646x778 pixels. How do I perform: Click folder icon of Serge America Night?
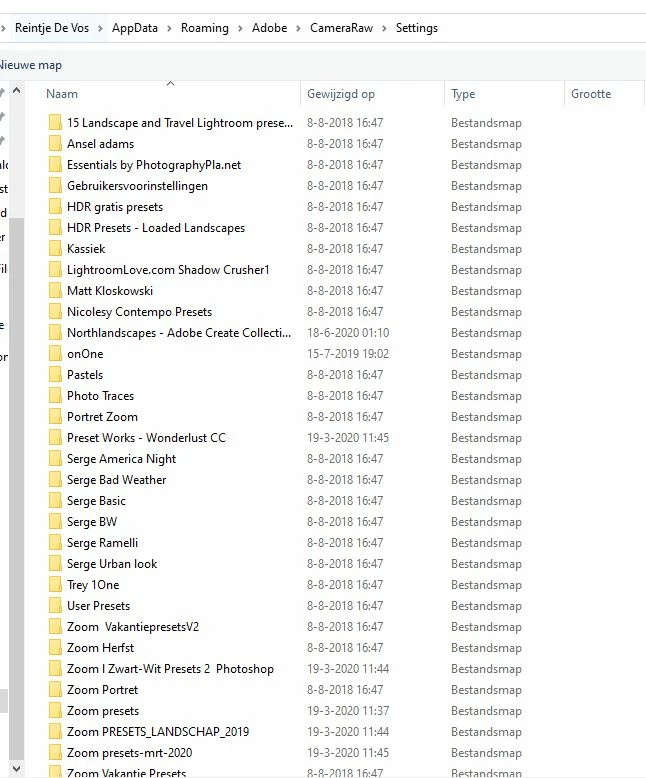(x=55, y=458)
